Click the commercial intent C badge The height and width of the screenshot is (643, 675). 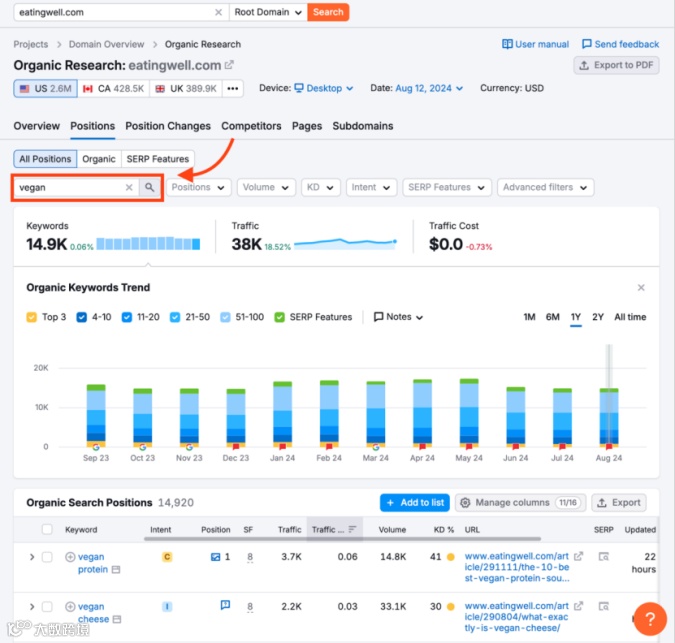167,557
